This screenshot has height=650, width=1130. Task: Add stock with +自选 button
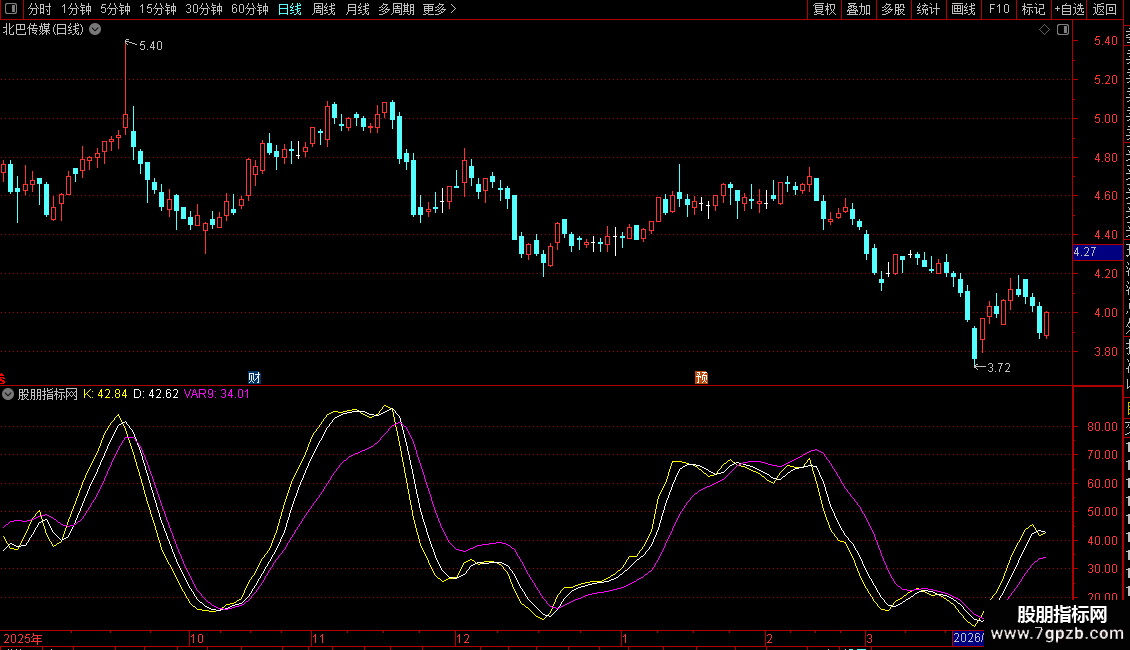pos(1068,9)
